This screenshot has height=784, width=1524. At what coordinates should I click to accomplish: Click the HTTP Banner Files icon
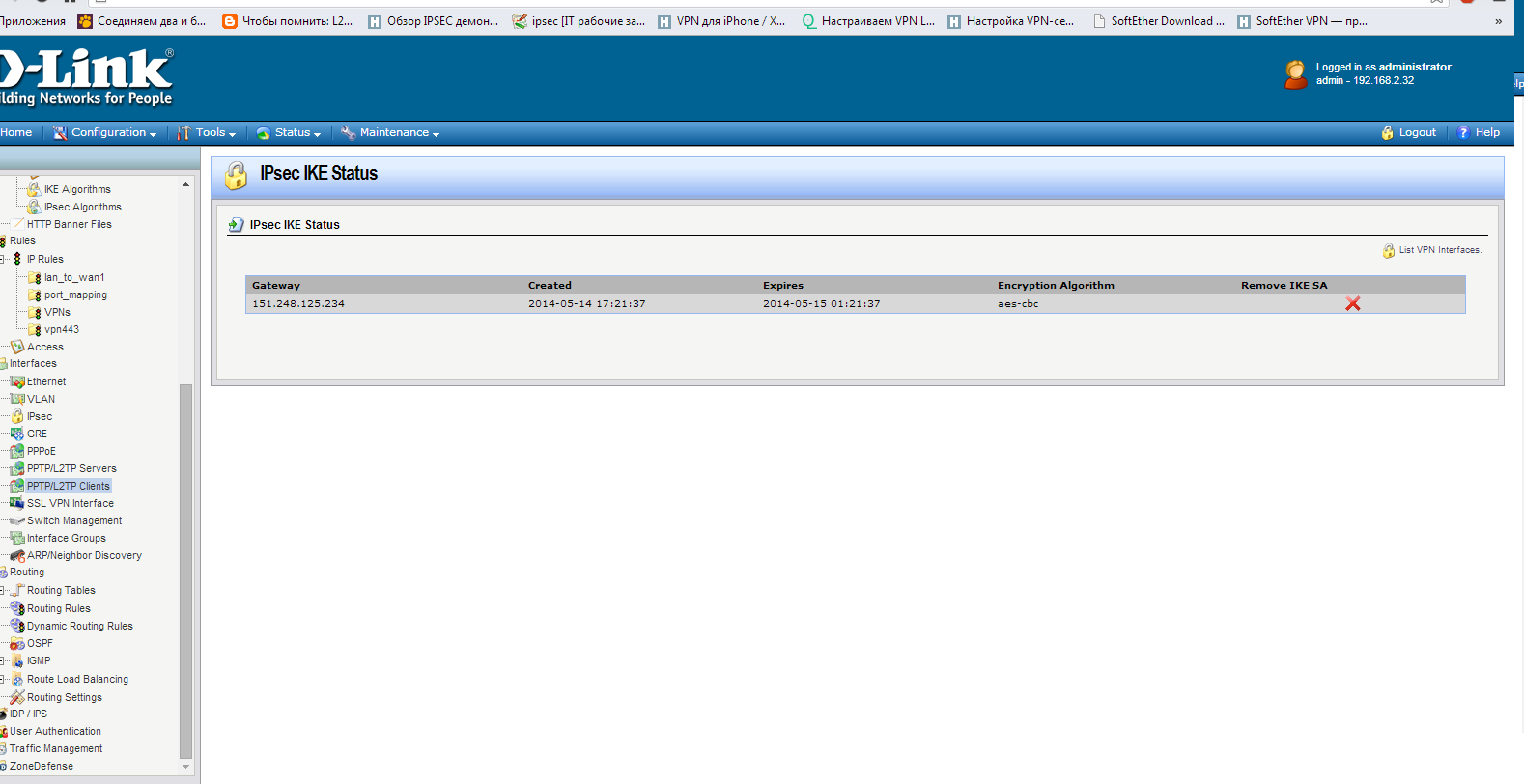[17, 224]
